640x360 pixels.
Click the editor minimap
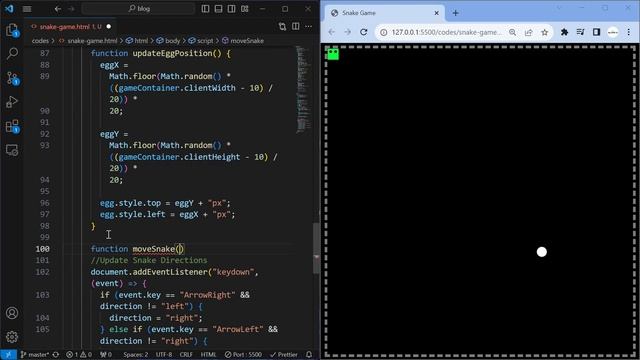click(303, 90)
